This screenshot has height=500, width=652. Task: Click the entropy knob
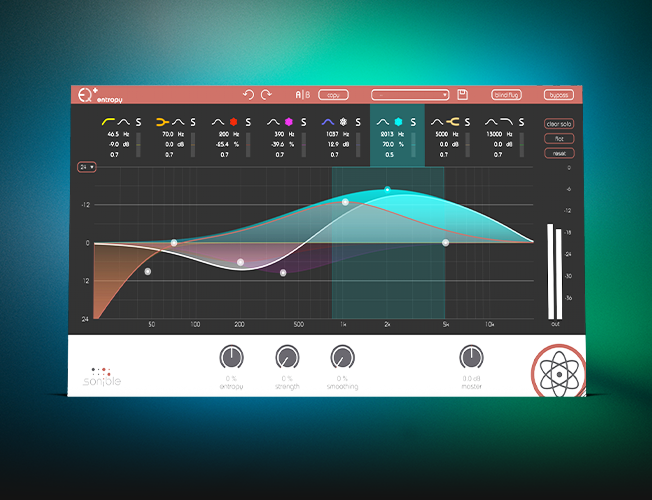click(x=231, y=357)
